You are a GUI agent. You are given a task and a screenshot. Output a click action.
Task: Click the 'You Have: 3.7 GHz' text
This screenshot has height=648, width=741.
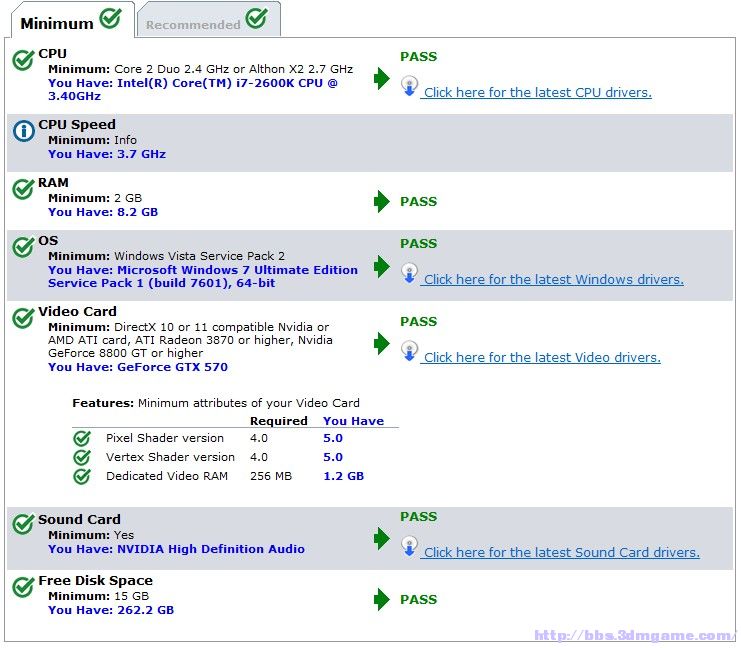pyautogui.click(x=107, y=154)
